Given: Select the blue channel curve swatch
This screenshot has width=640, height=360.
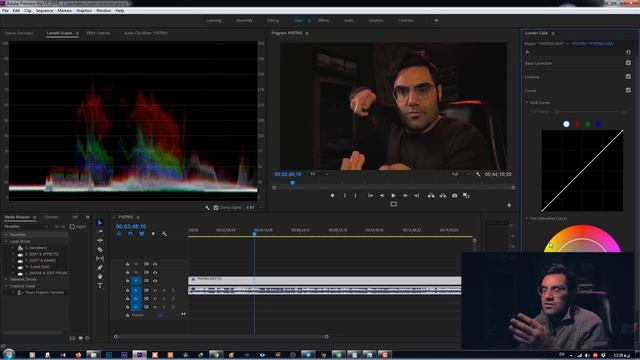Looking at the screenshot, I should tap(599, 124).
